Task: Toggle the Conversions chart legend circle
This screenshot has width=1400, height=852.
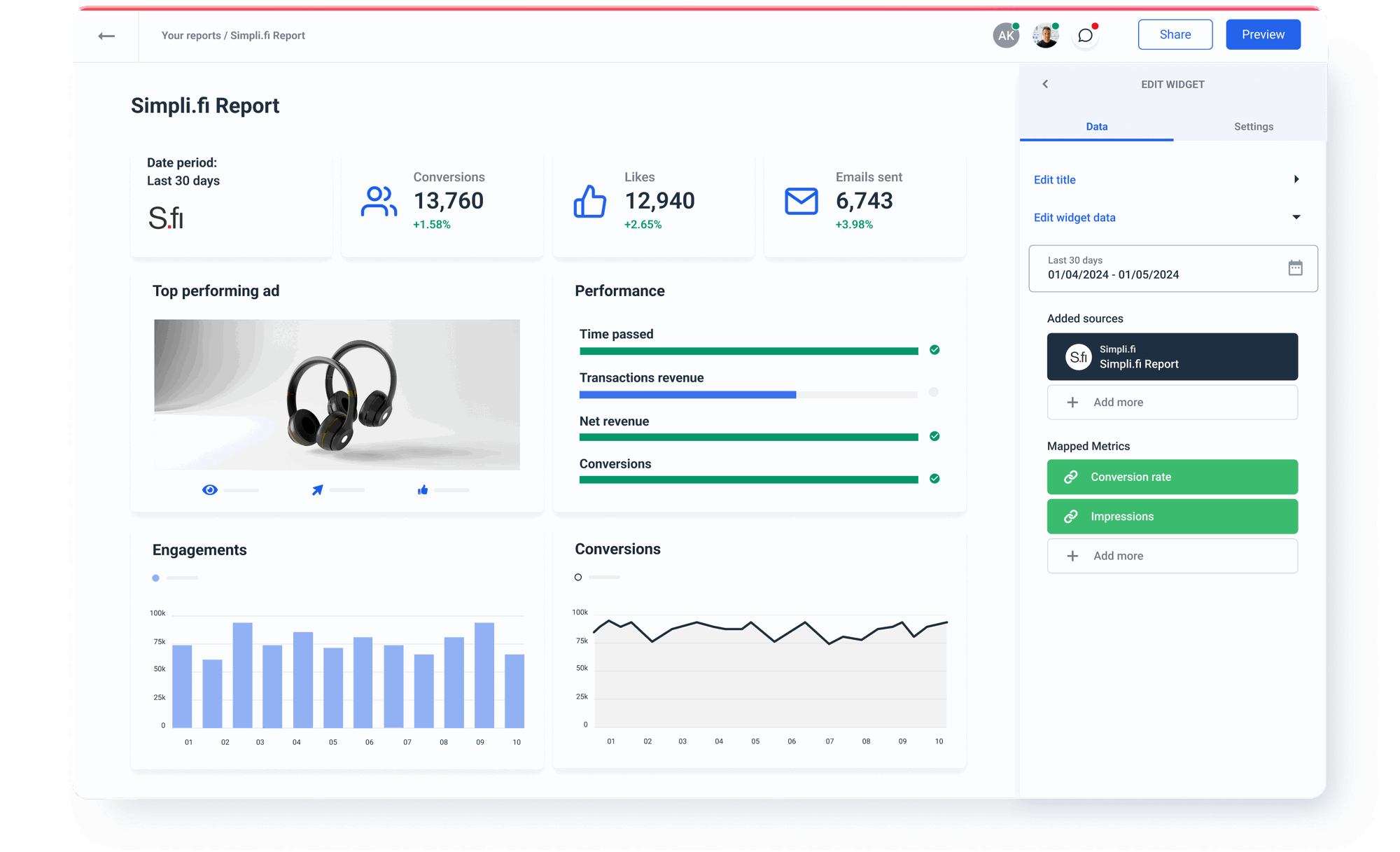Action: tap(578, 577)
